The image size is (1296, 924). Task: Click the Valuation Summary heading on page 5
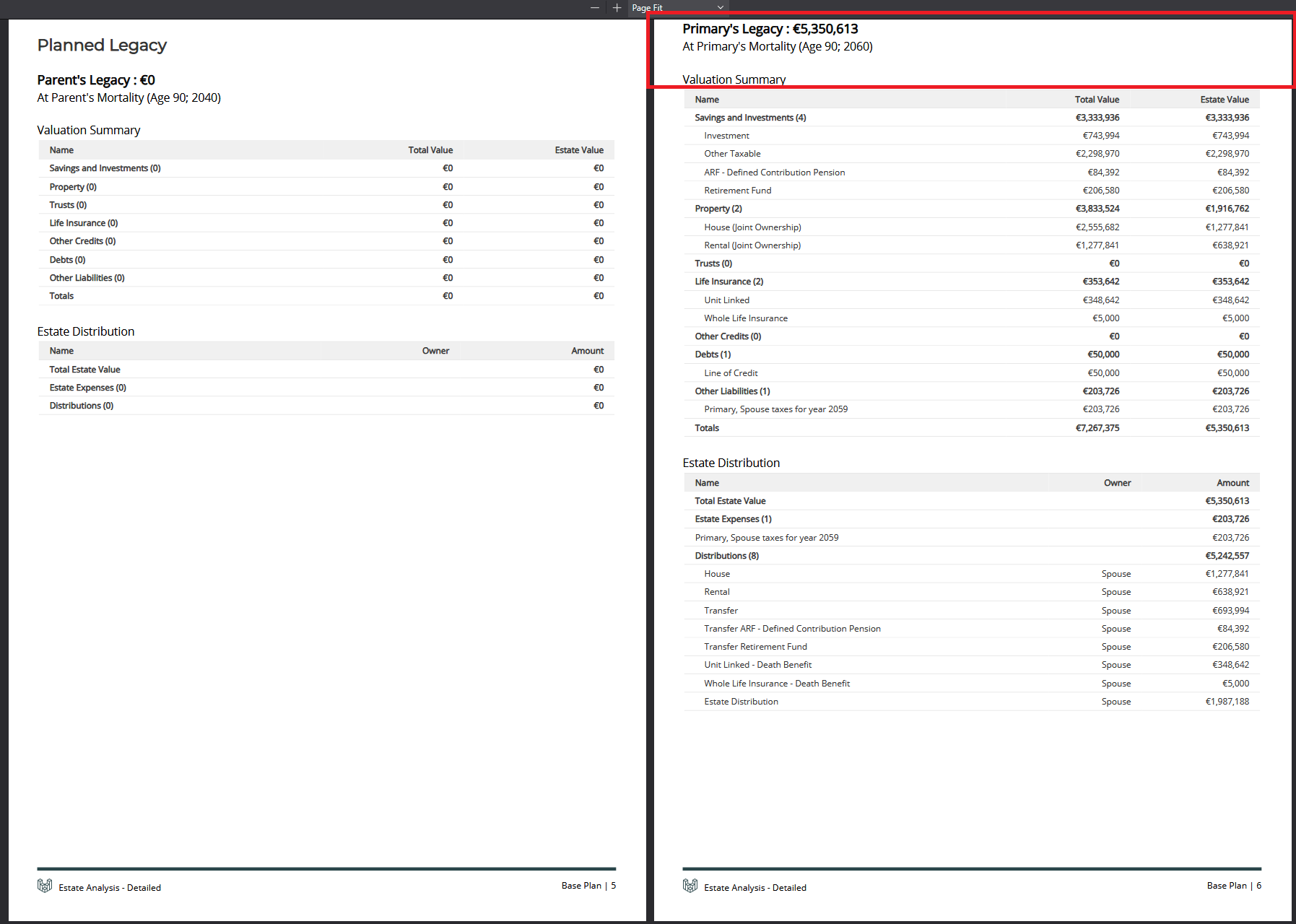89,129
